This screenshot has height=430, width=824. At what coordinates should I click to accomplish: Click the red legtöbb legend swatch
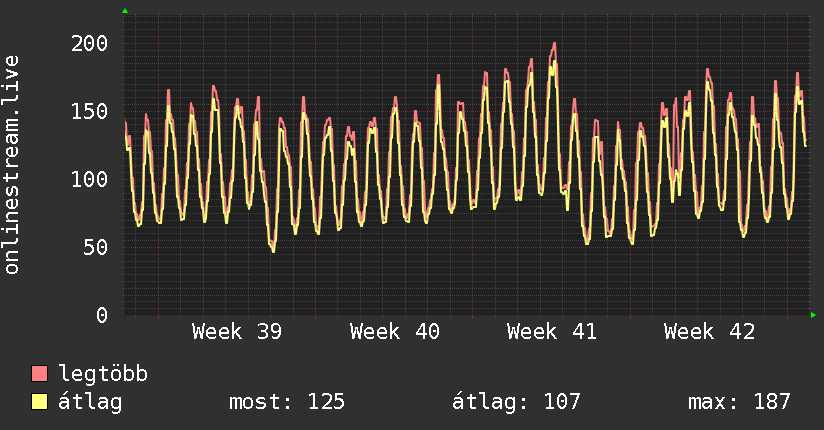coord(39,373)
